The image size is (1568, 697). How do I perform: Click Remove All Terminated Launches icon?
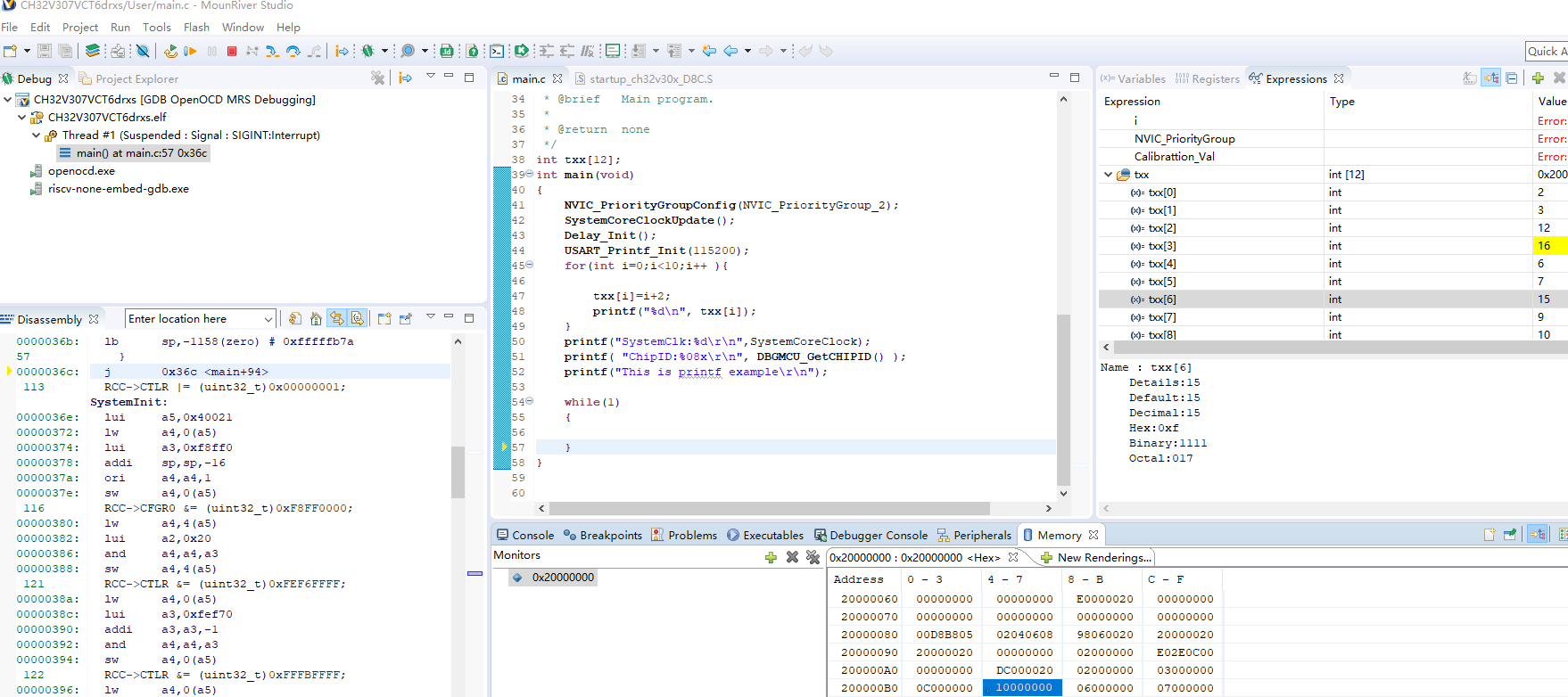pos(378,78)
